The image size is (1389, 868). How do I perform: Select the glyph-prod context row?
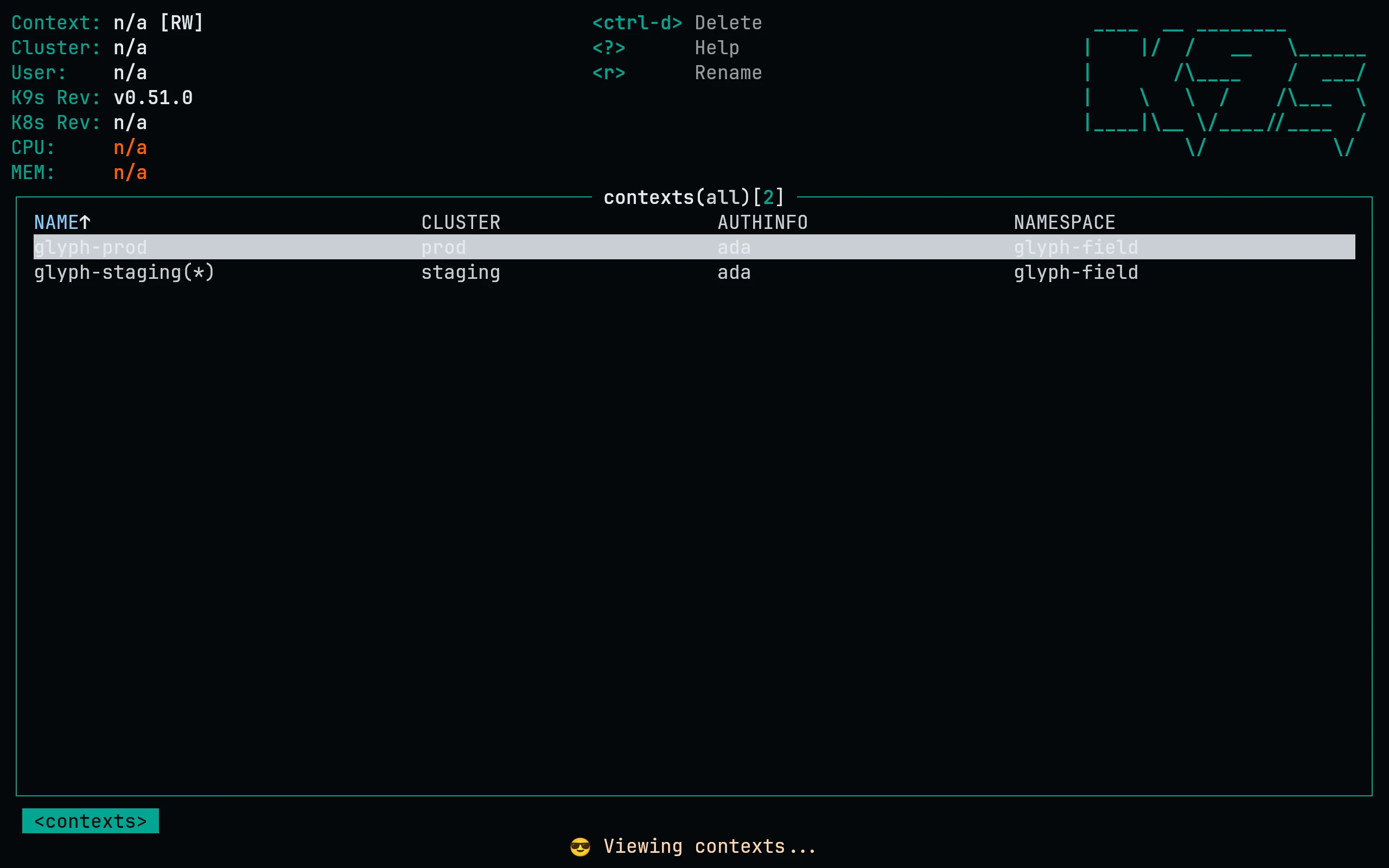(694, 247)
